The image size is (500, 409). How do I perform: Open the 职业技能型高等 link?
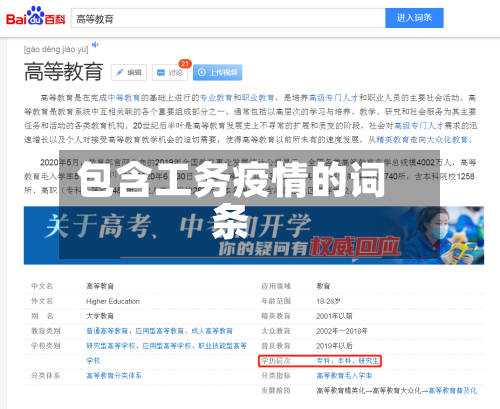(223, 346)
